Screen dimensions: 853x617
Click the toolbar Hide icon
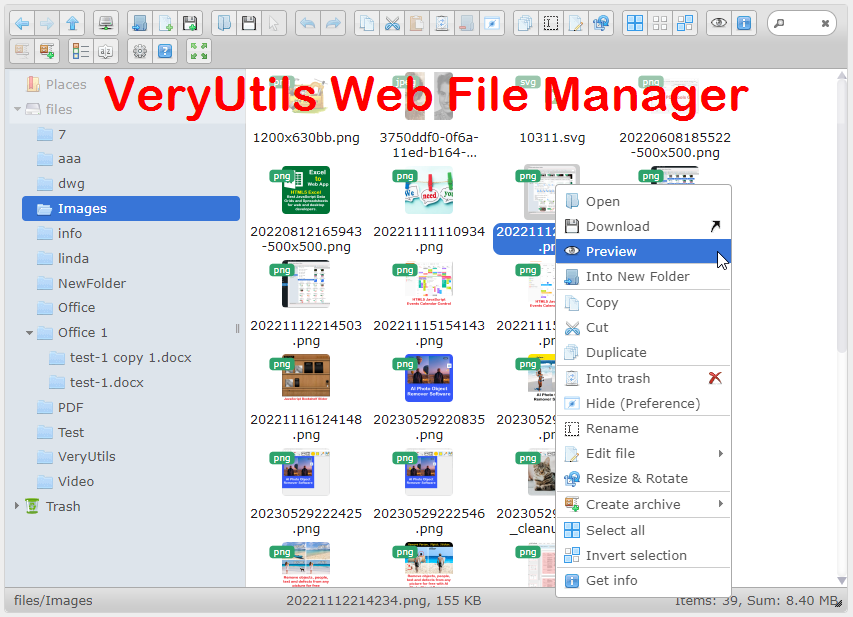point(492,23)
